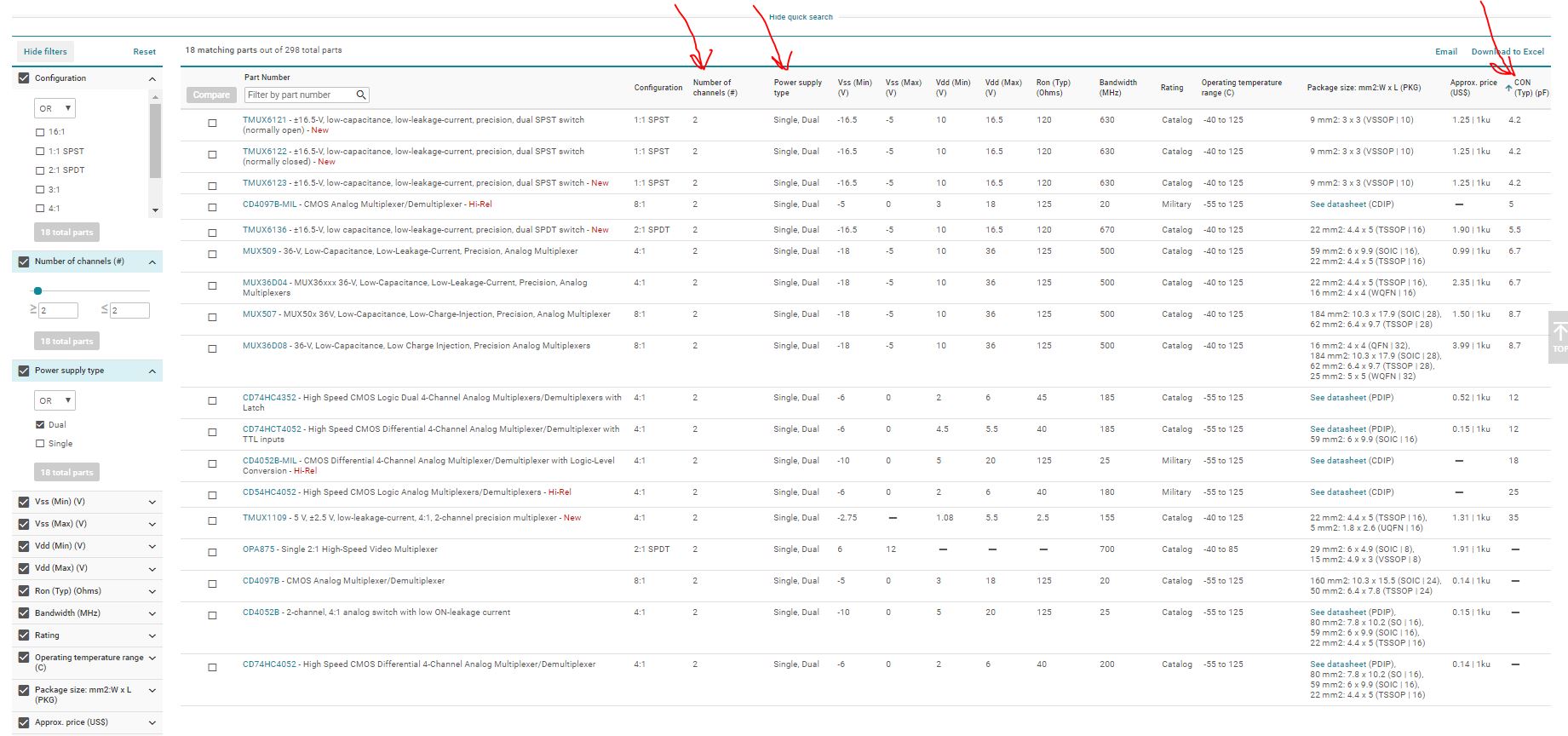Toggle the Power supply type filter checkbox
This screenshot has height=736, width=1568.
pos(24,371)
